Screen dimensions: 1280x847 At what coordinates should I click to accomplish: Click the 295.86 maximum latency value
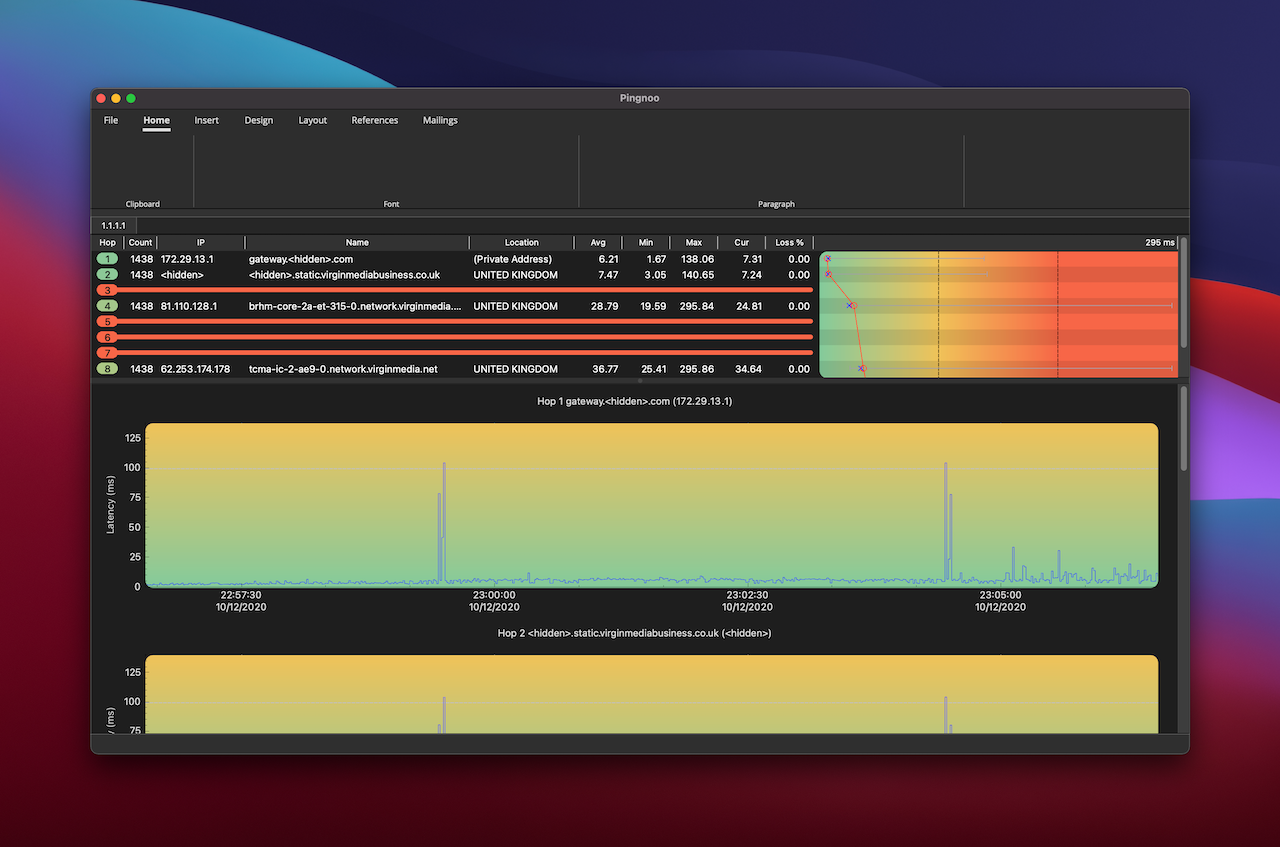click(696, 369)
